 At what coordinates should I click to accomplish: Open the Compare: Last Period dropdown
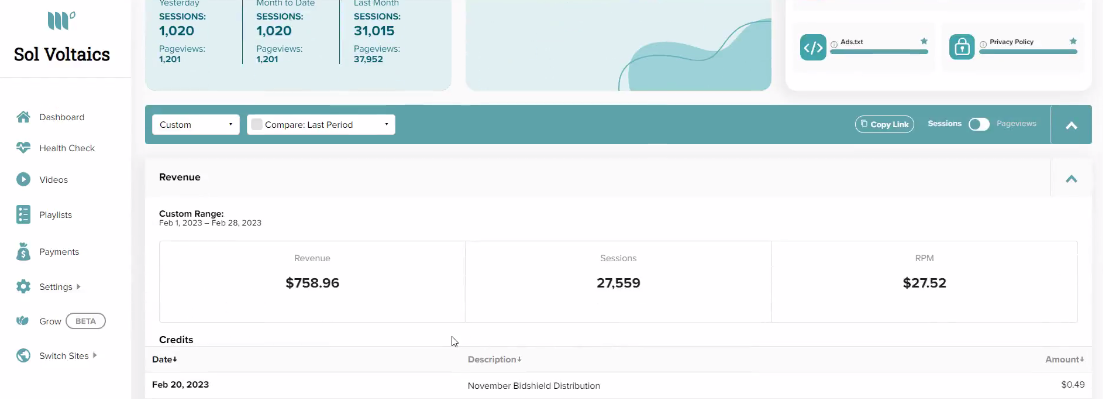[321, 125]
